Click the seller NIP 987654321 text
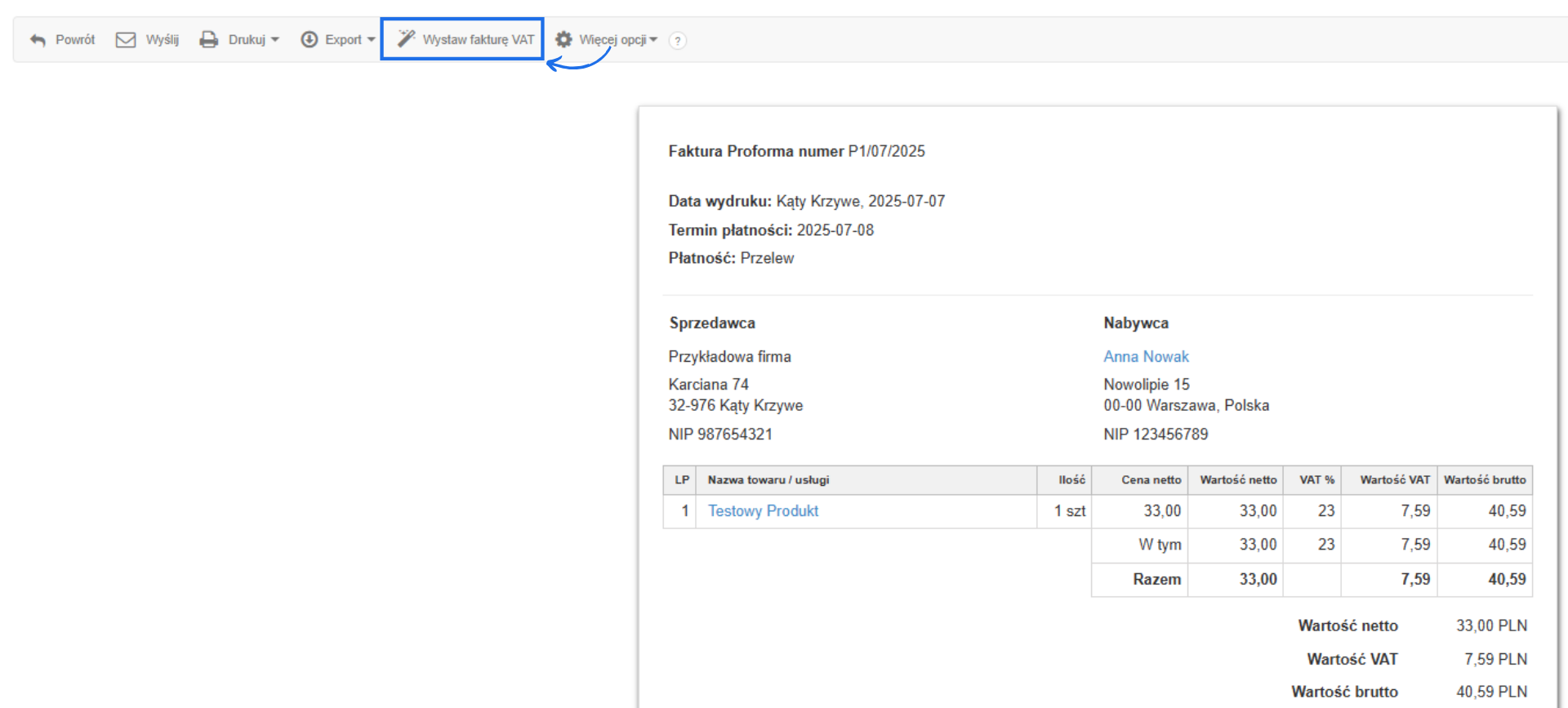 click(x=720, y=434)
